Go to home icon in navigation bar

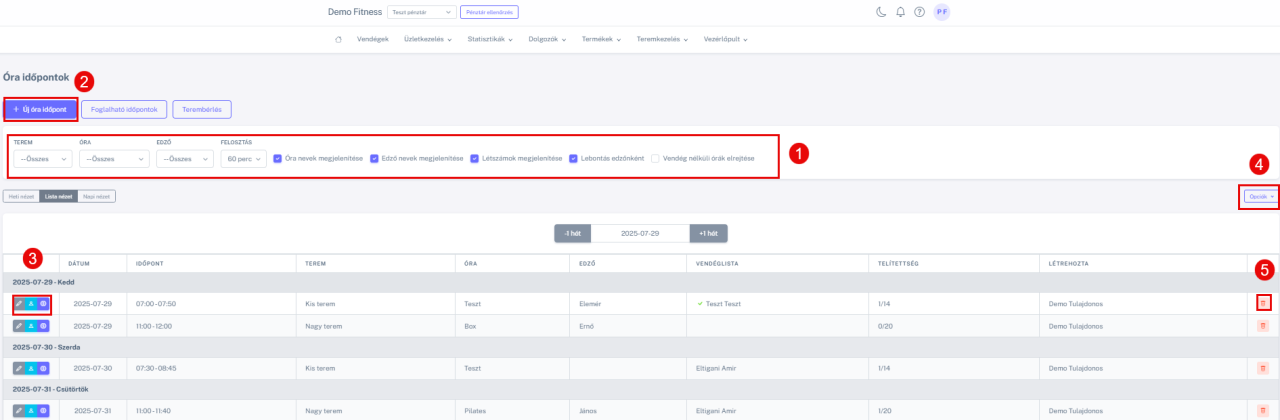click(338, 39)
